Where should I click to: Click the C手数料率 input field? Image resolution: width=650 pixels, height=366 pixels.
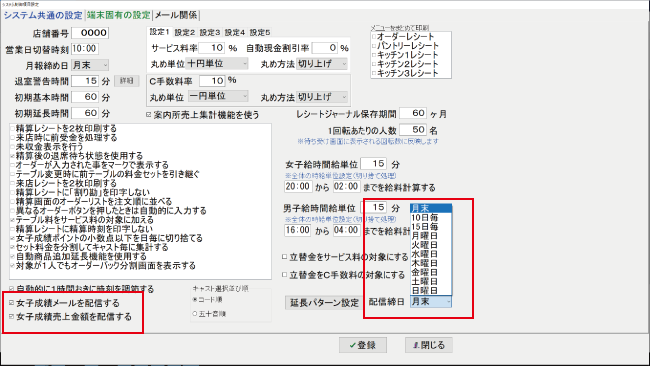click(212, 80)
